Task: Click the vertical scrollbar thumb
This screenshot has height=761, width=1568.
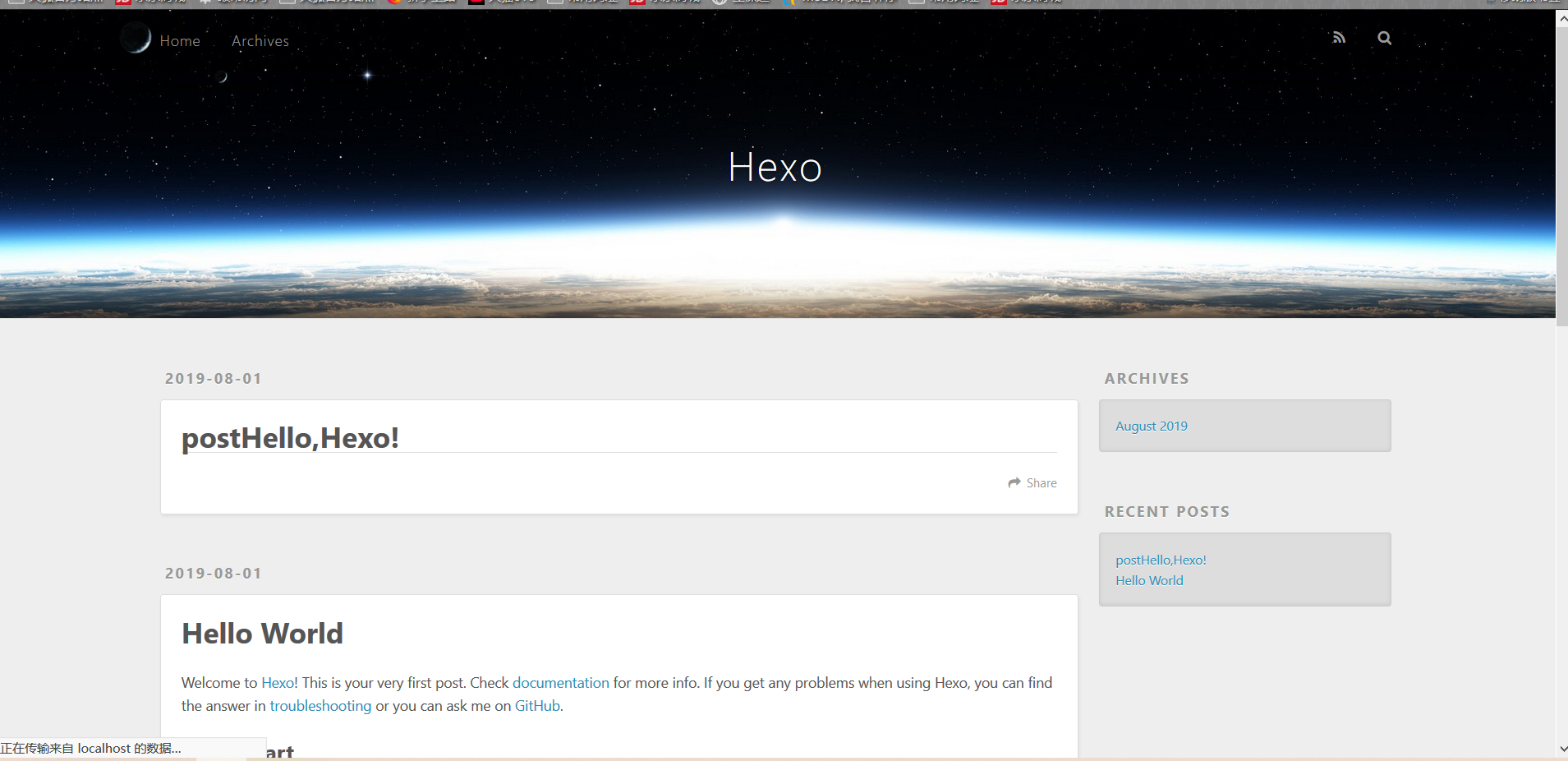Action: (1561, 177)
